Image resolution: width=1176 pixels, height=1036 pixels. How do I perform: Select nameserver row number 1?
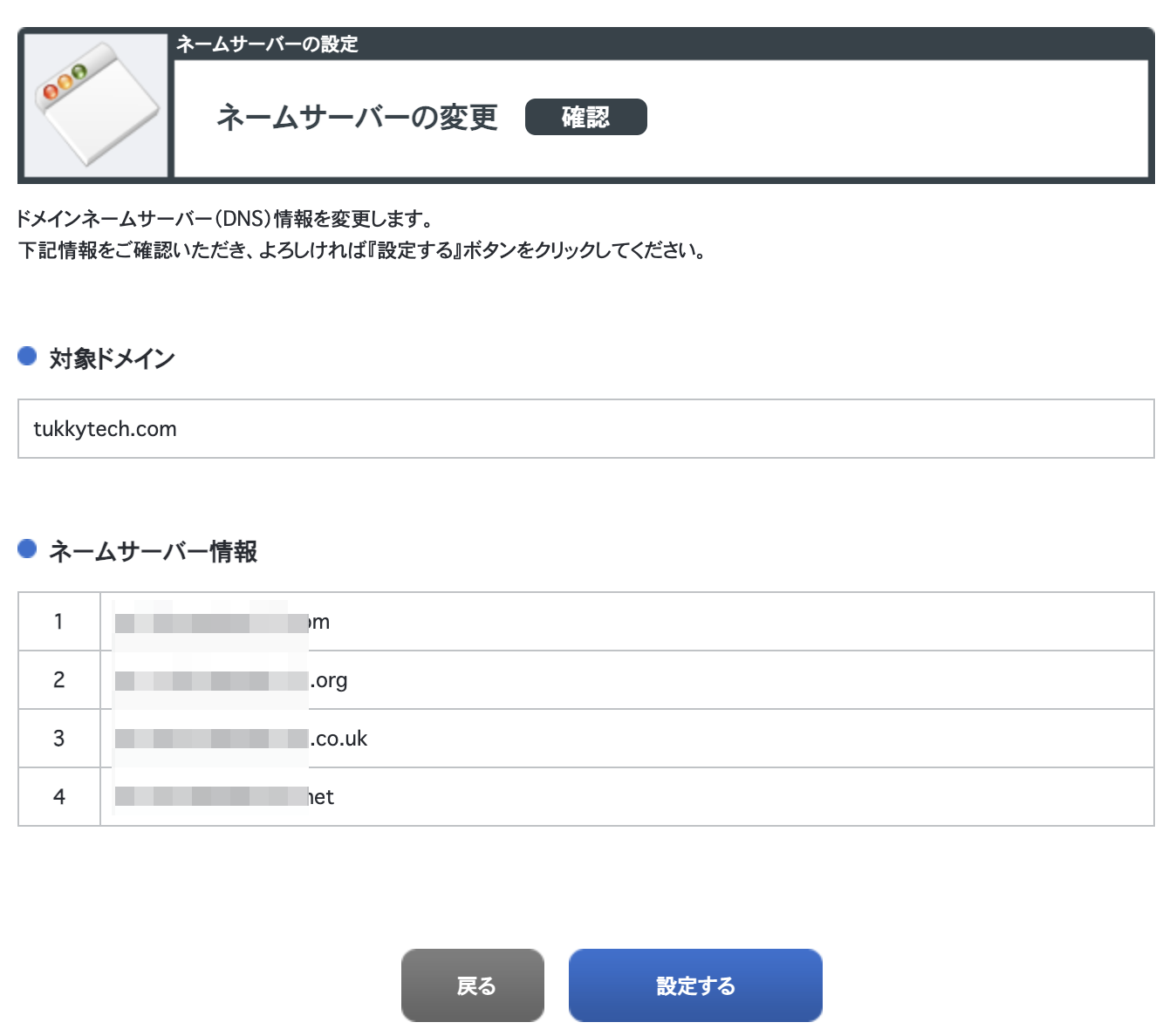tap(58, 622)
